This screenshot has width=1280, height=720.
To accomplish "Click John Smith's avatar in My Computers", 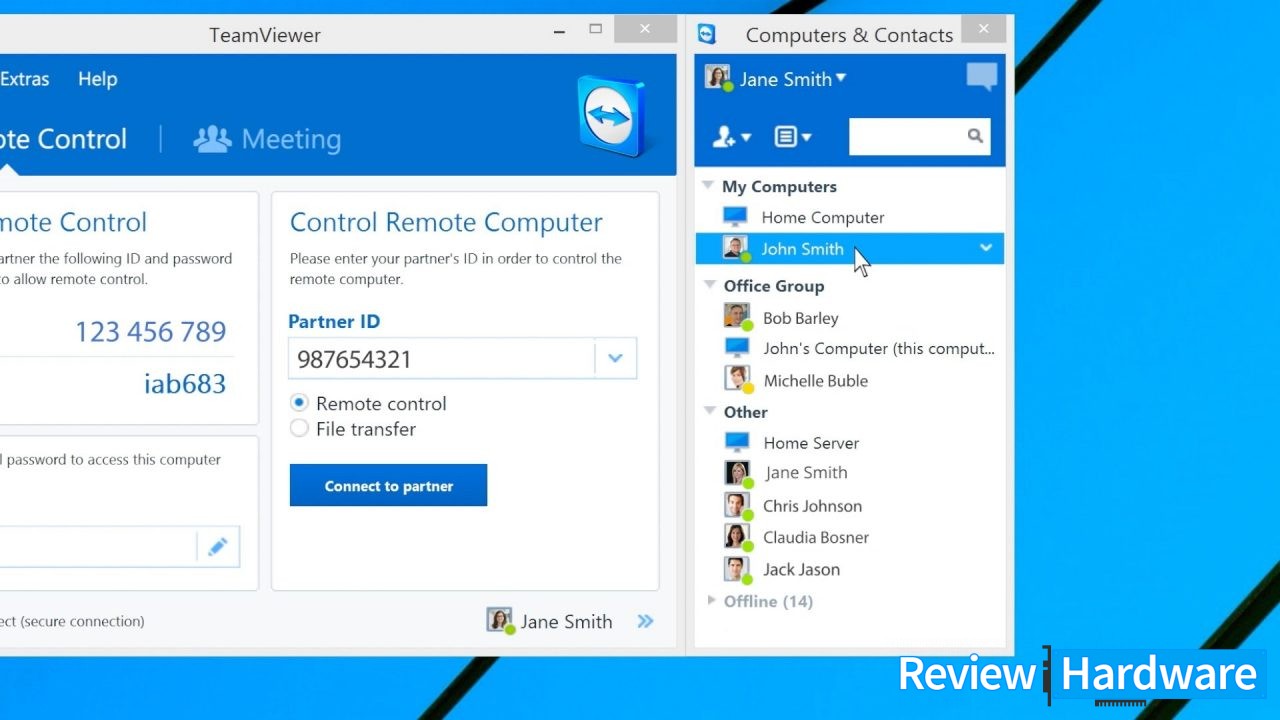I will pos(736,248).
